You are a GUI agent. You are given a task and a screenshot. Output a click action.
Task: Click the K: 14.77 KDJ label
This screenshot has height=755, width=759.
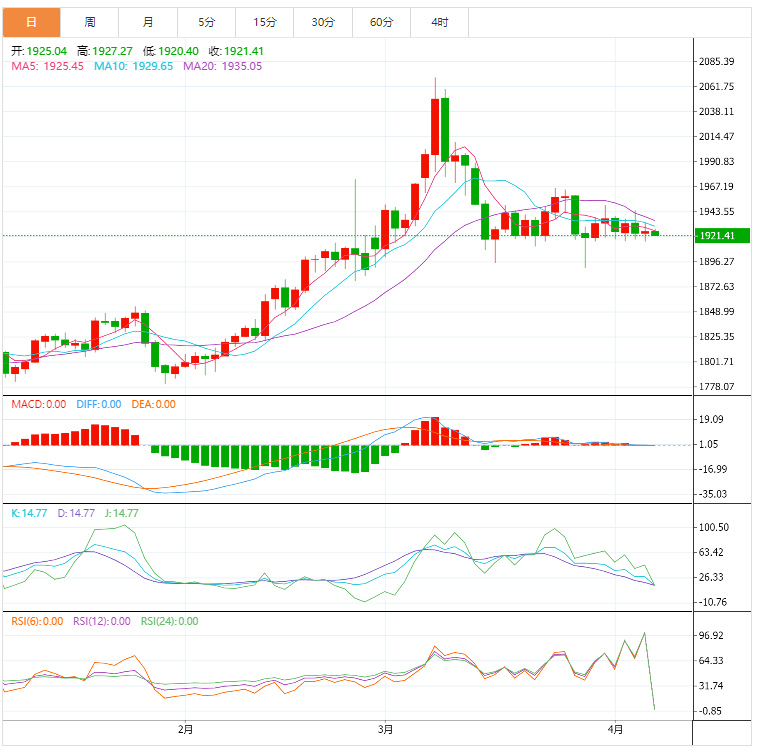tap(28, 513)
